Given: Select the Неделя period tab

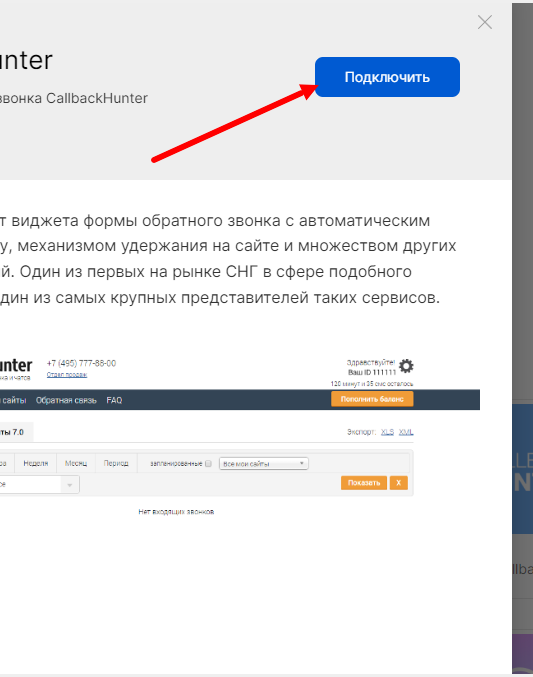Looking at the screenshot, I should click(36, 463).
